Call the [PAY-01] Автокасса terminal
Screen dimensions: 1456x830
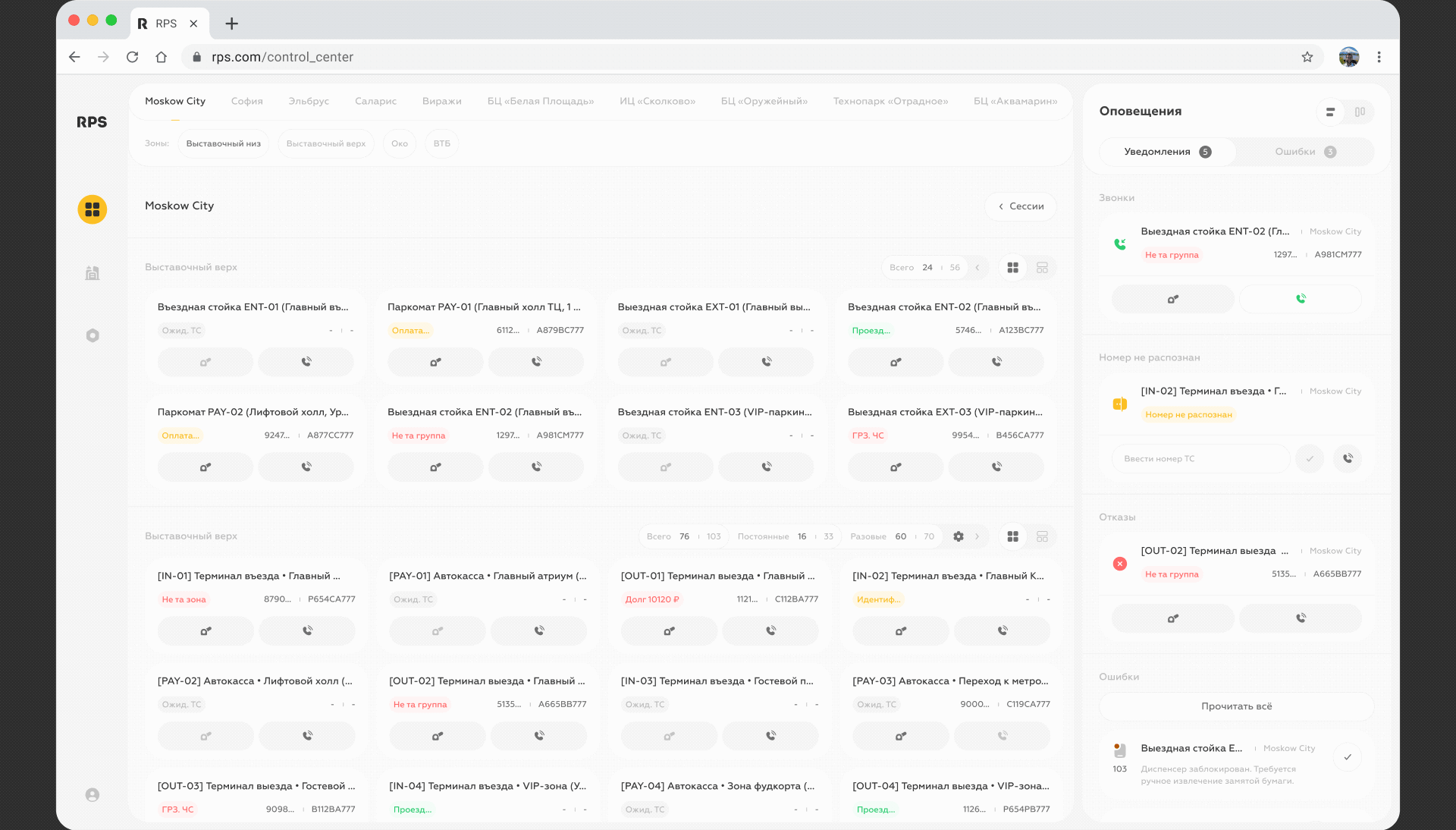tap(539, 630)
